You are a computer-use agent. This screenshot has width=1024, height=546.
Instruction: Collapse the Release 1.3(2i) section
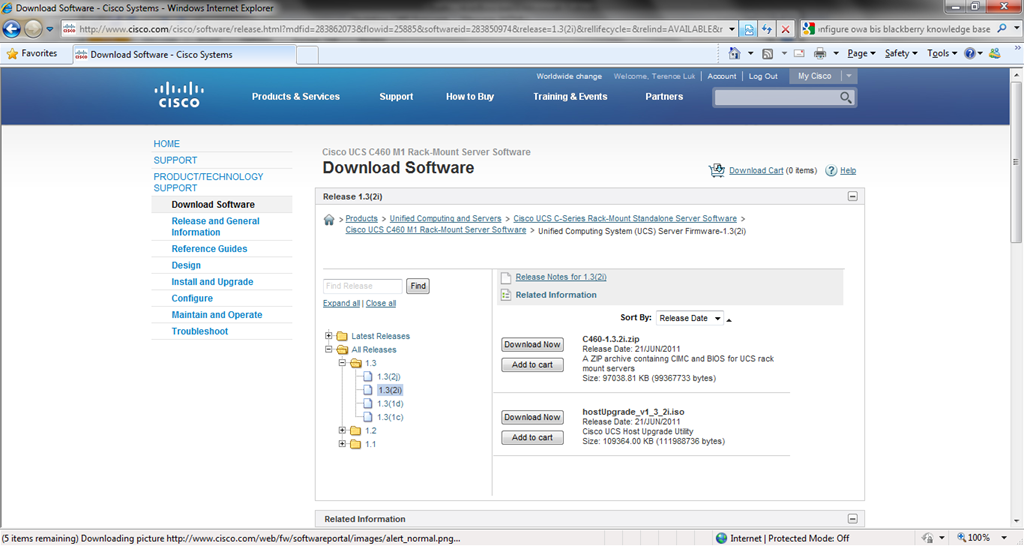click(853, 197)
